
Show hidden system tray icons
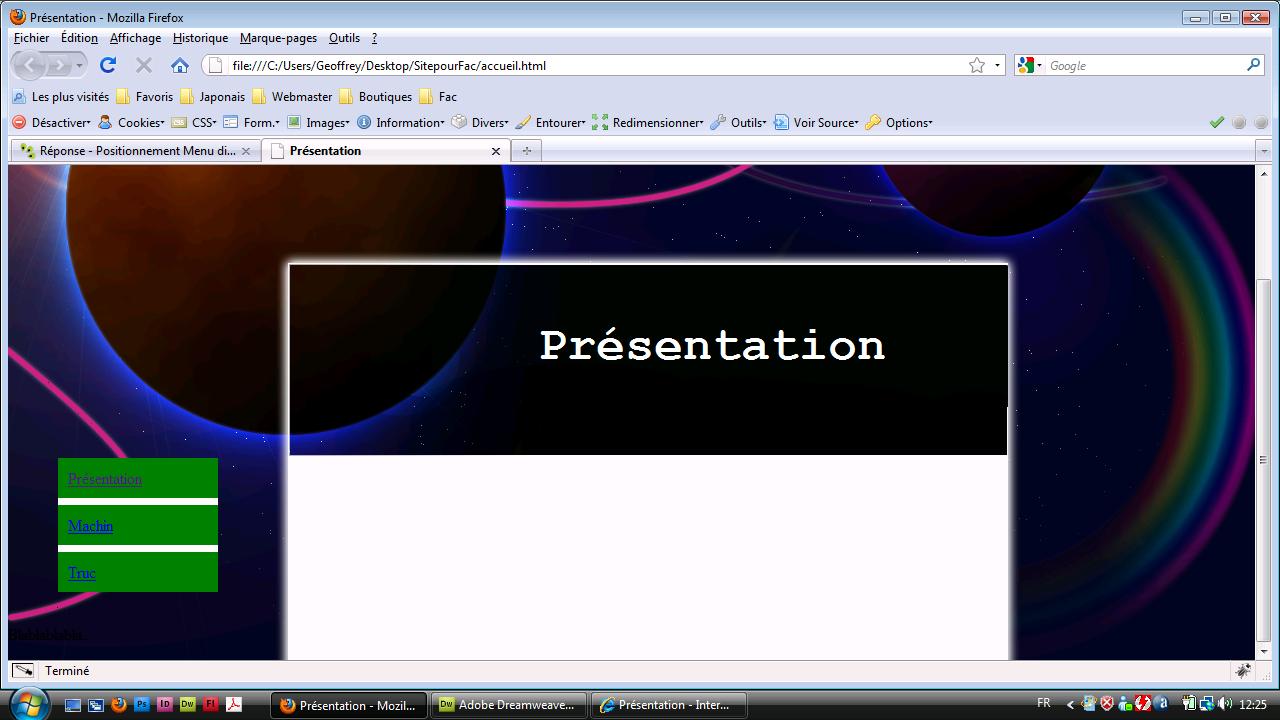(x=1070, y=704)
